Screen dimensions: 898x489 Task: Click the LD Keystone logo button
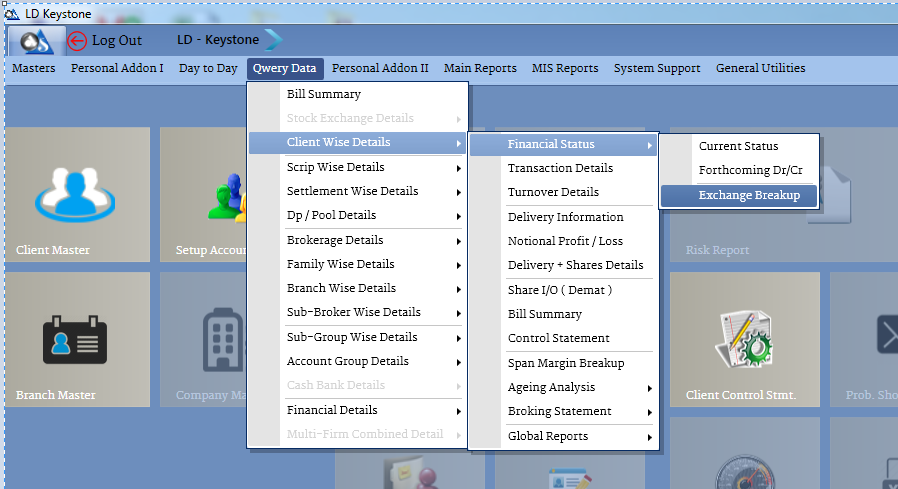pyautogui.click(x=37, y=40)
